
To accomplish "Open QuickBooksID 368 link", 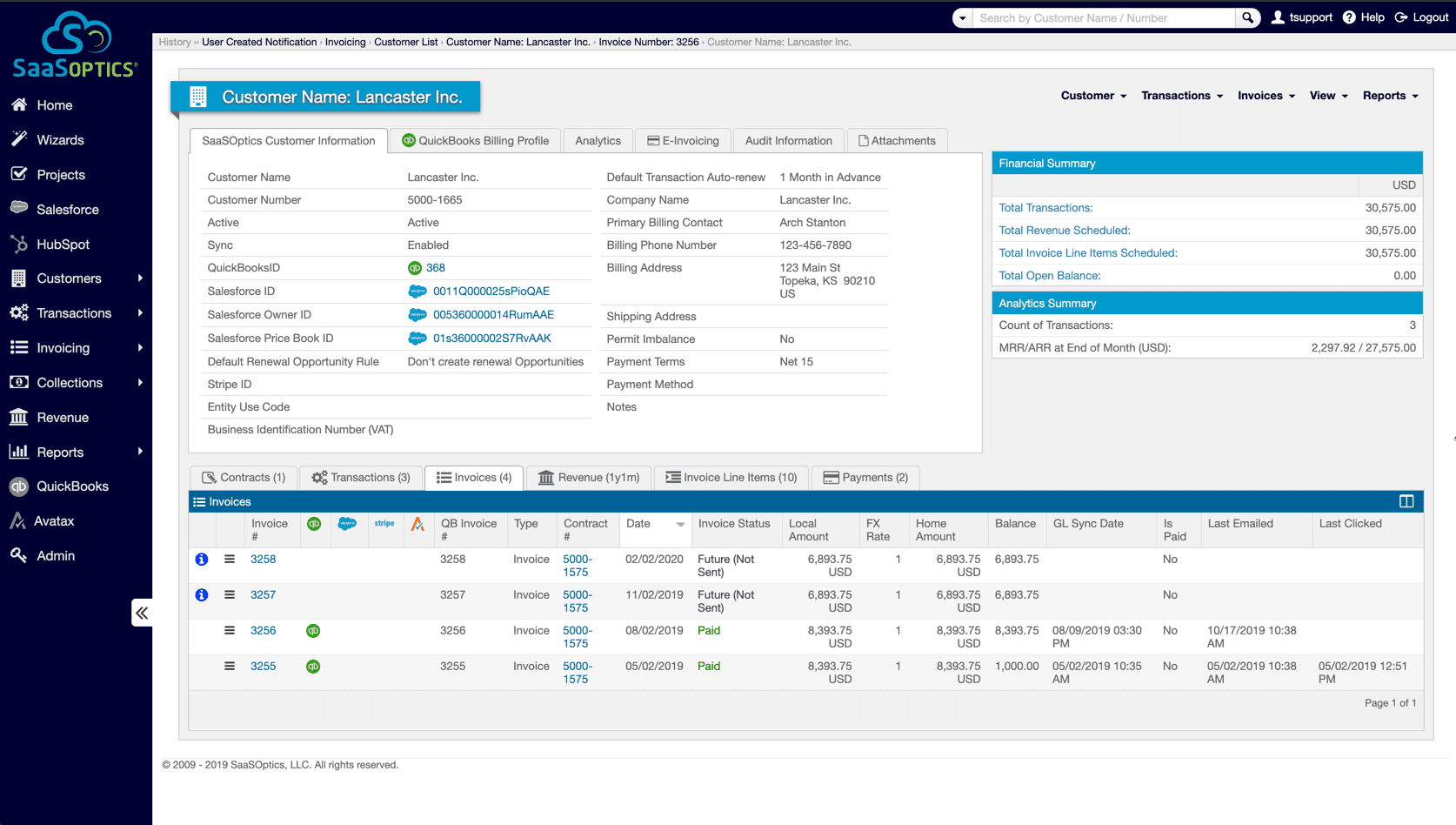I will click(436, 268).
